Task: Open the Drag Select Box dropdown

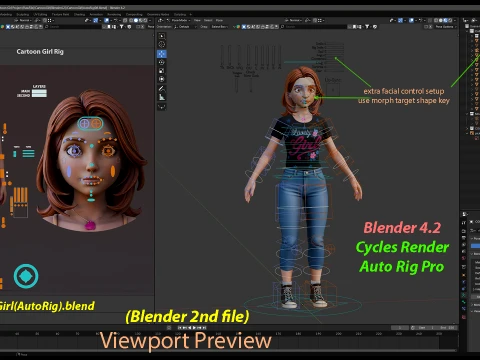Action: tap(220, 27)
